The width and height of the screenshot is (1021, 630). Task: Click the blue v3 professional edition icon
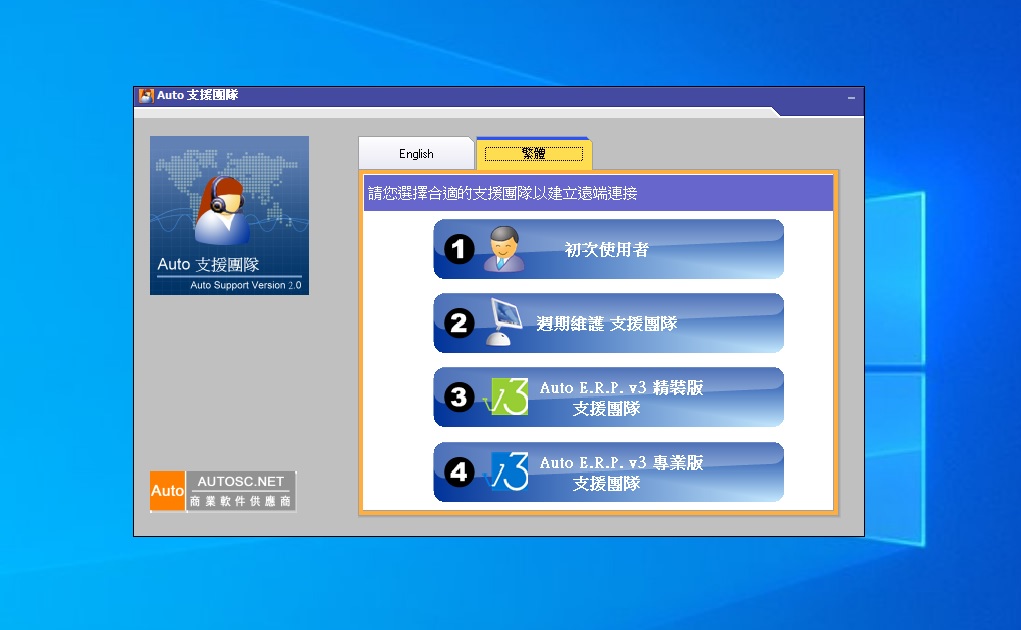point(507,471)
